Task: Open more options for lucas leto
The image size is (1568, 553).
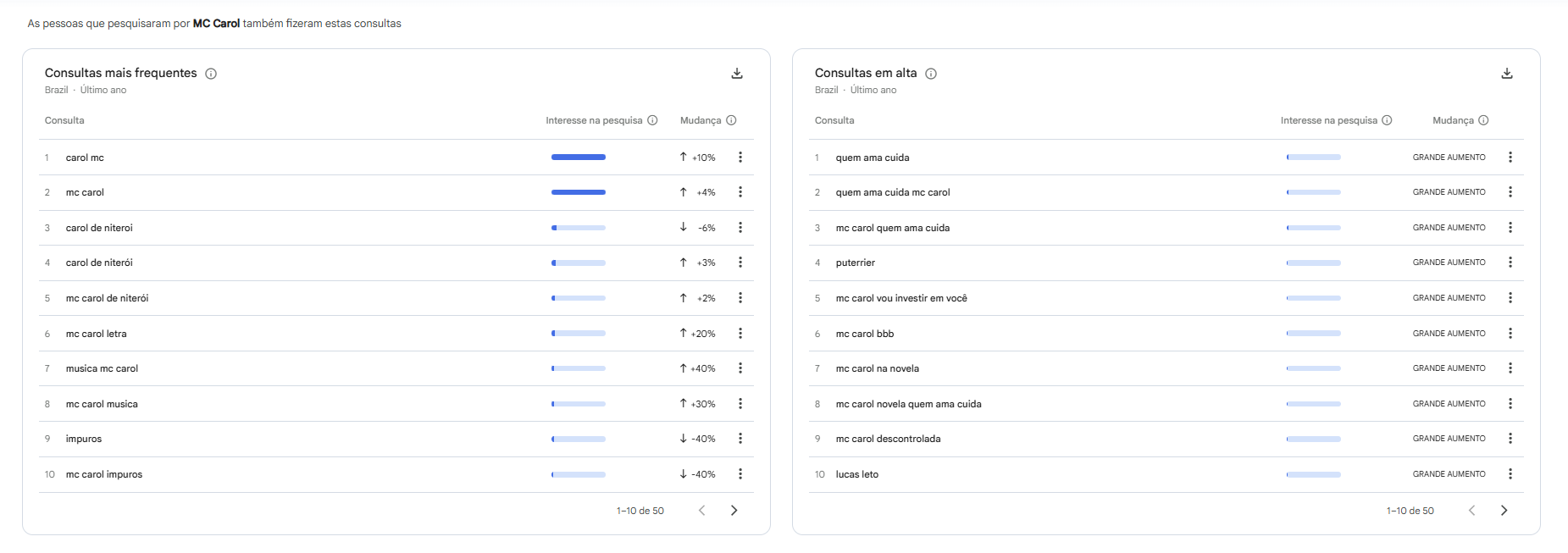Action: tap(1510, 474)
